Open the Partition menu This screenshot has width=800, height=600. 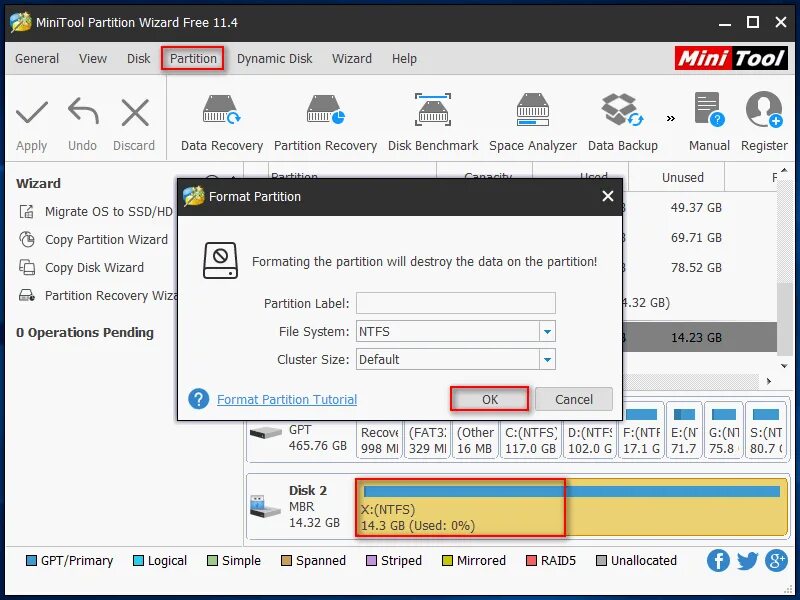pyautogui.click(x=193, y=59)
